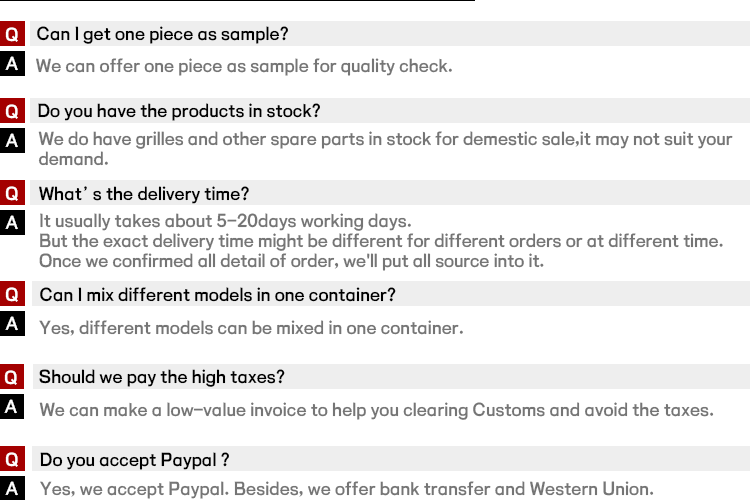Click the Q icon beside mix models question

pos(12,295)
